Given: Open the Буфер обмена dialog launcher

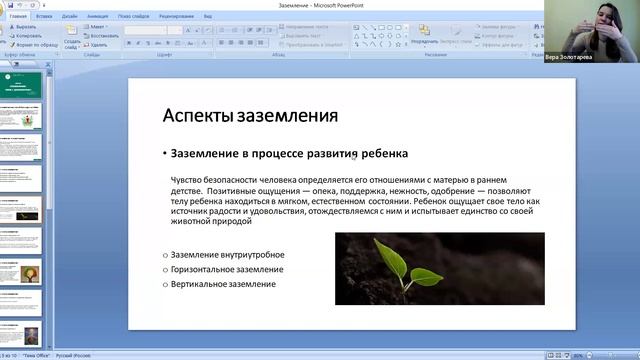Looking at the screenshot, I should coord(57,54).
